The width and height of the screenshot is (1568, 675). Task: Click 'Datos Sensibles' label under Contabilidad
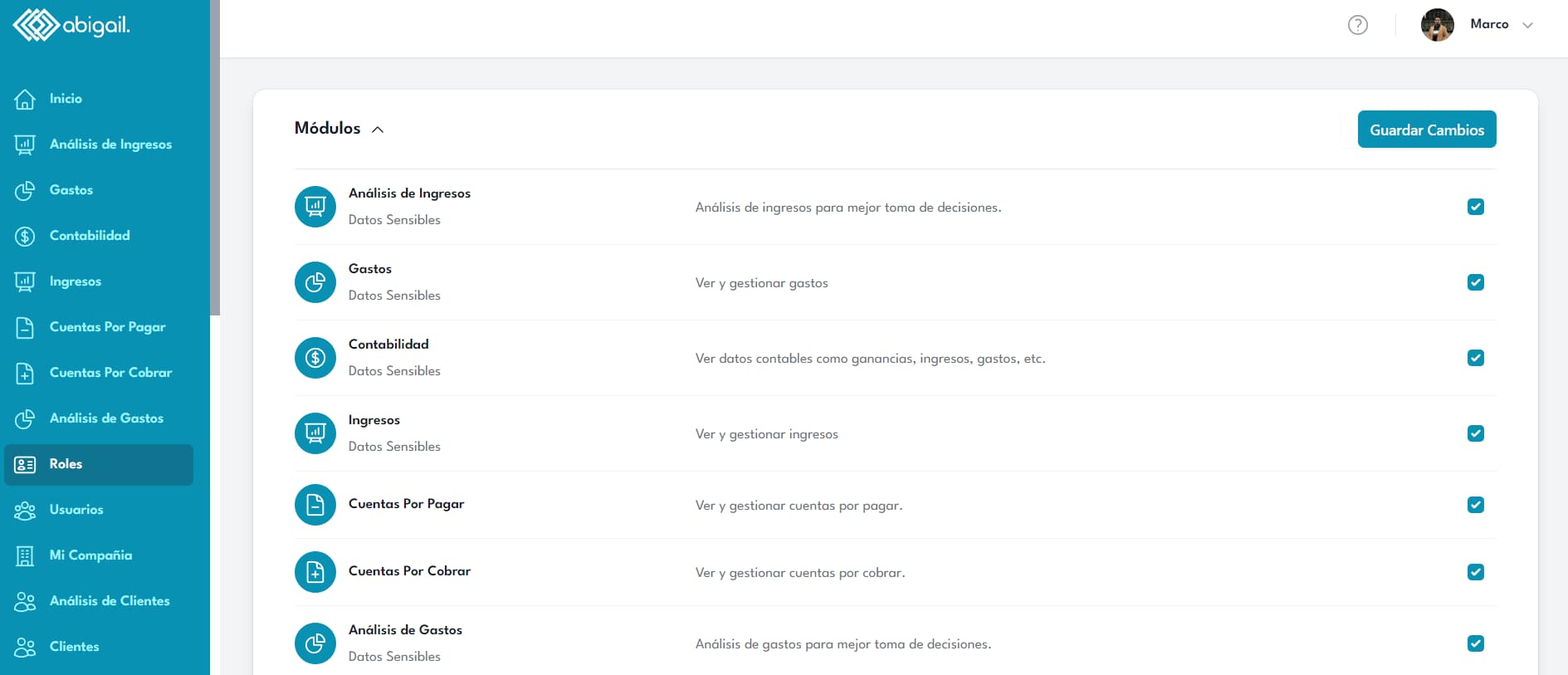coord(394,371)
